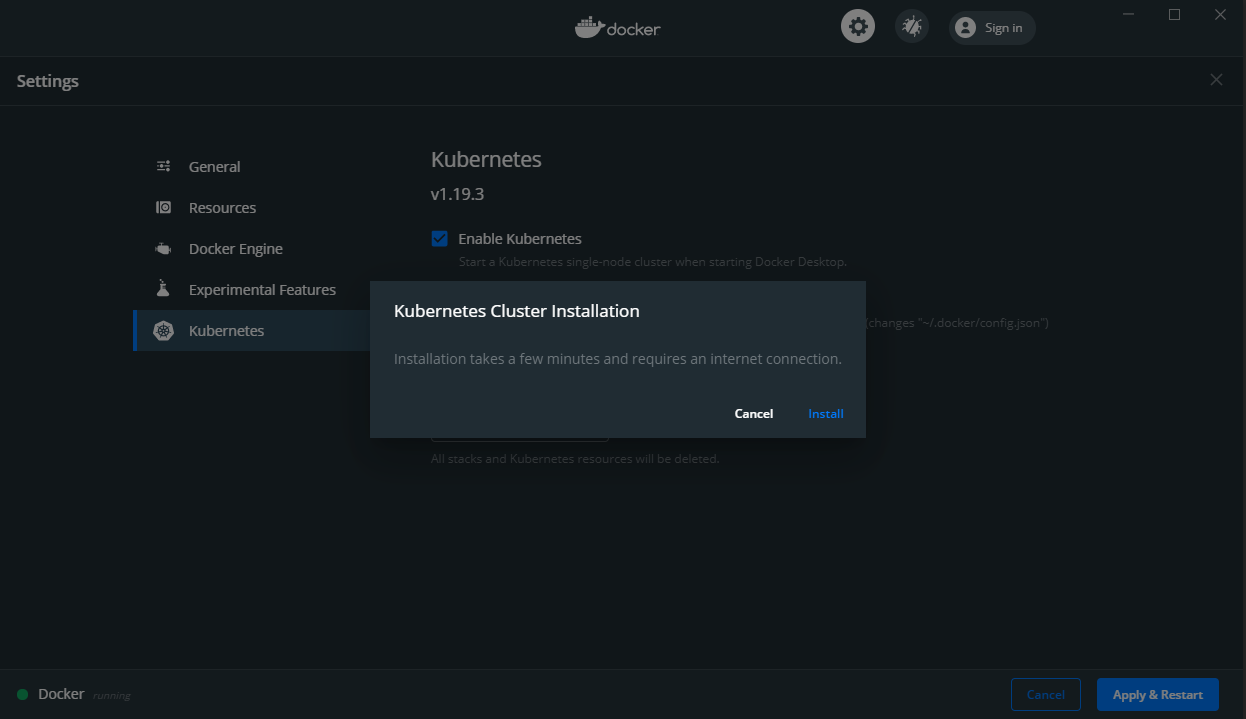Maximize the Docker Desktop window

(x=1175, y=14)
